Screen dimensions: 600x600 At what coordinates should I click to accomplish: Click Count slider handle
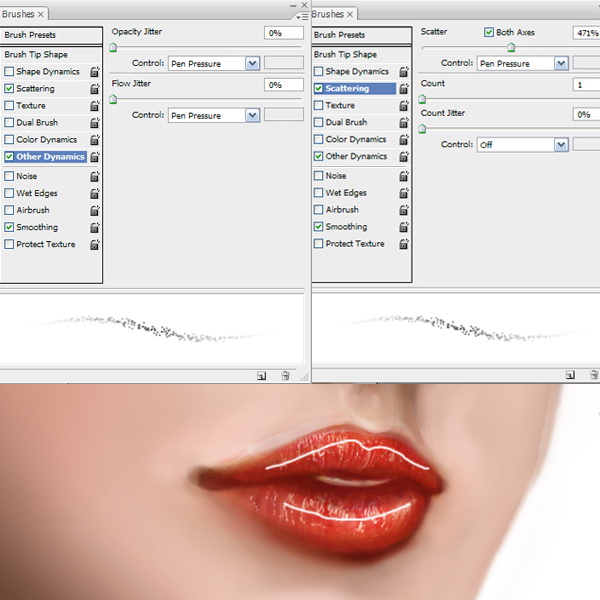422,99
